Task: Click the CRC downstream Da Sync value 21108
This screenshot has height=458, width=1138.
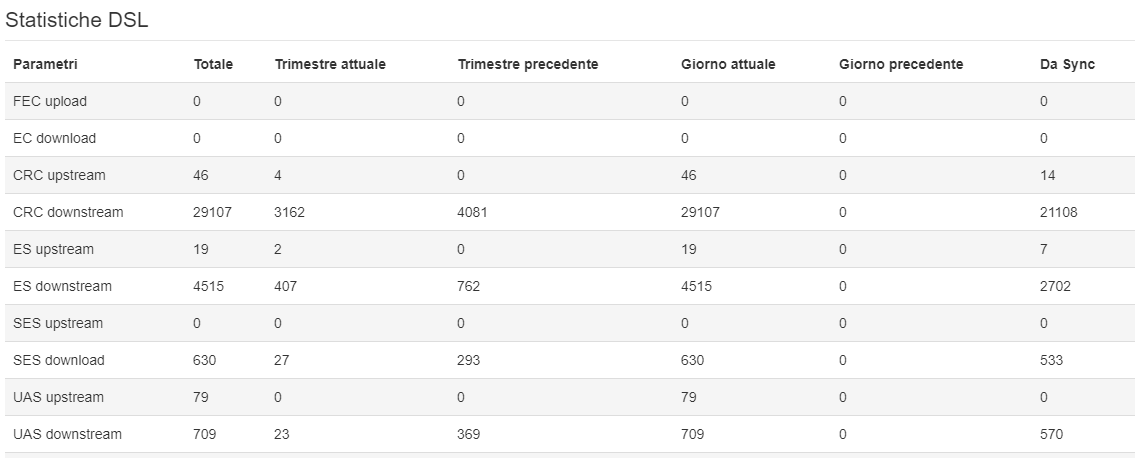Action: coord(1058,213)
